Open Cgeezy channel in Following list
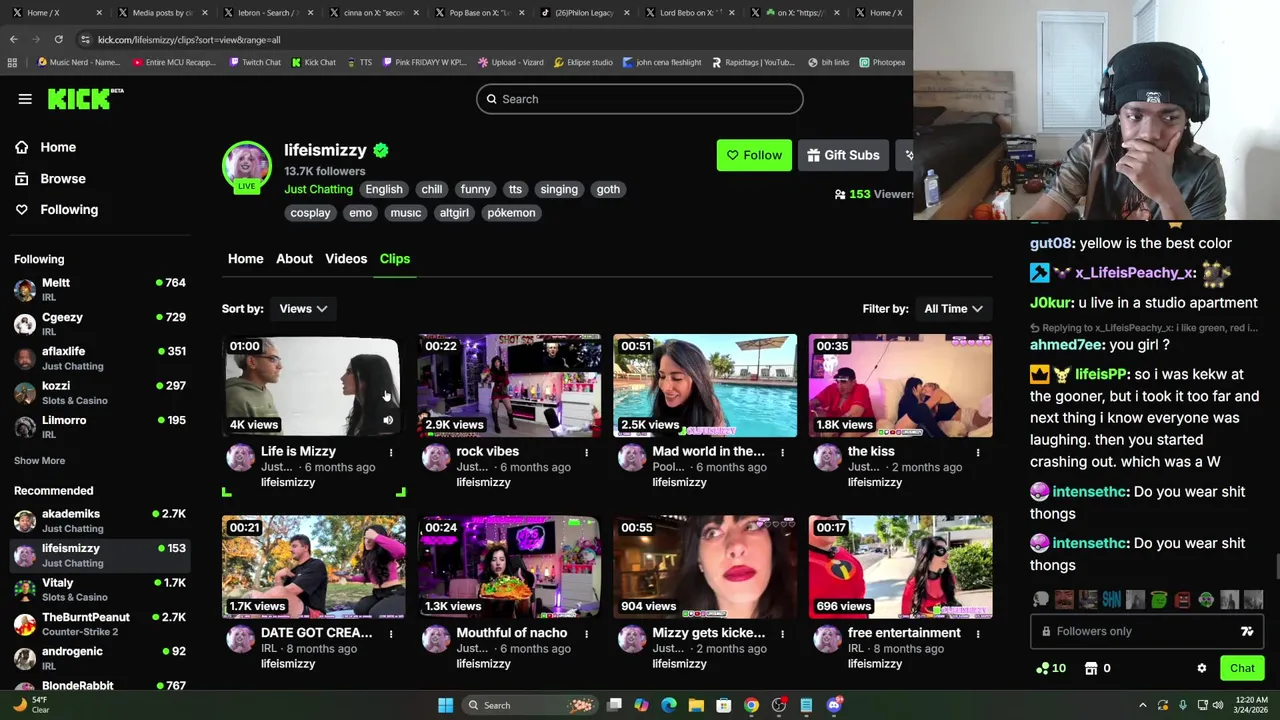 click(100, 324)
